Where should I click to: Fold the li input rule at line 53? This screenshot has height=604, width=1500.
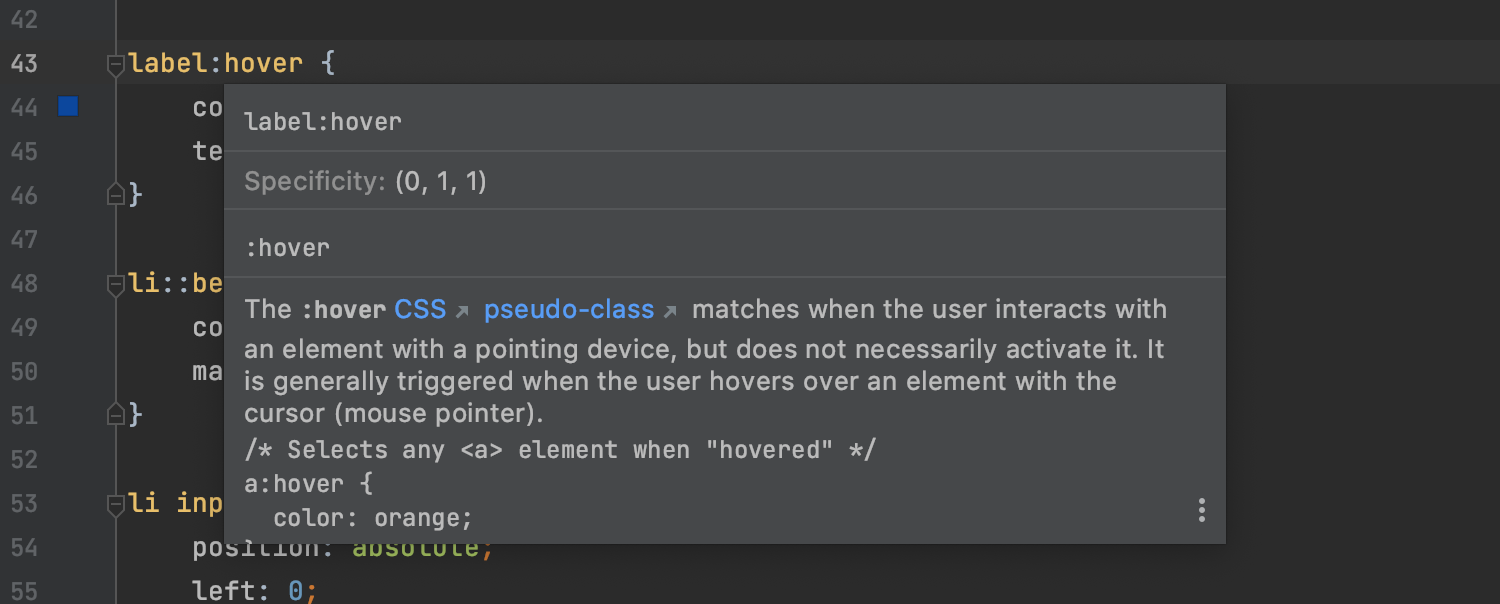(x=116, y=505)
